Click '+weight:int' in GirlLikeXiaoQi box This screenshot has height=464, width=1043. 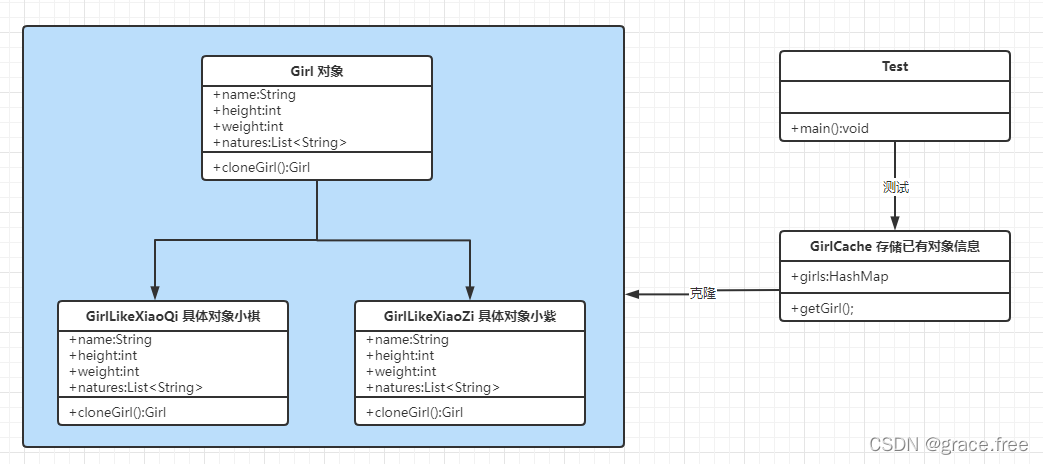(104, 372)
